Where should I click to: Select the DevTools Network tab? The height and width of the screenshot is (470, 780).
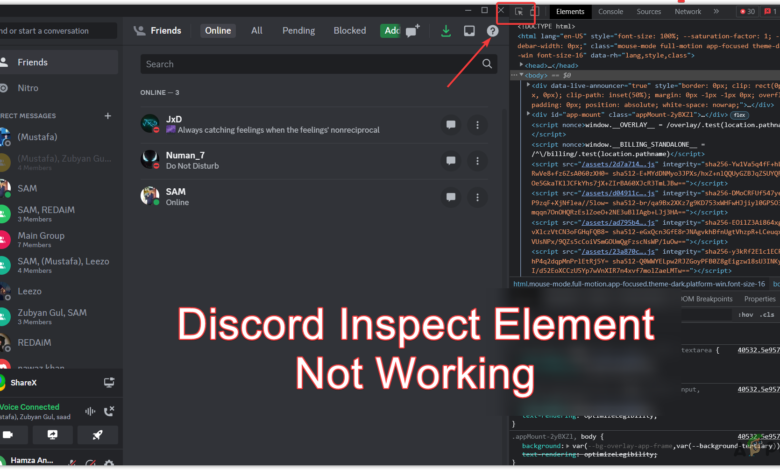click(x=687, y=11)
